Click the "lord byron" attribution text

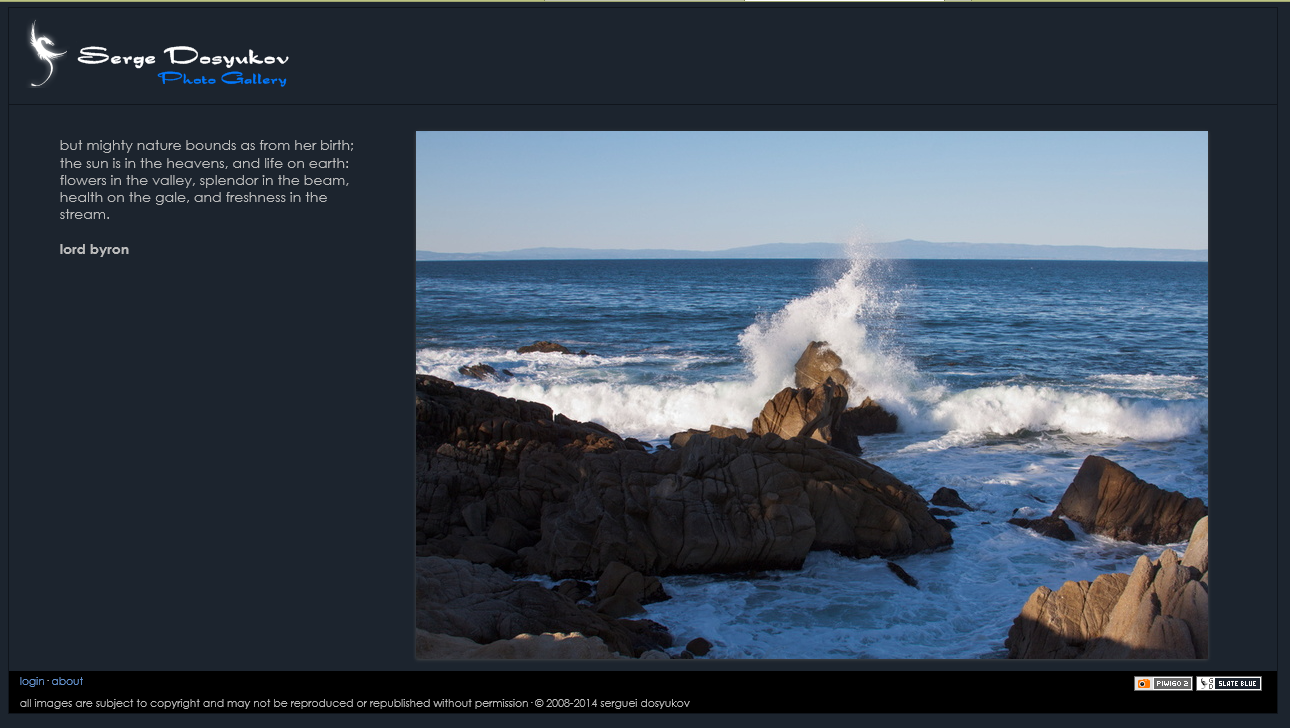94,250
